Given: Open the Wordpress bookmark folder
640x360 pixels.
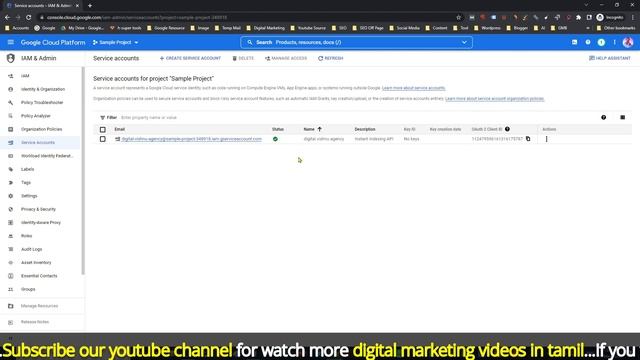Looking at the screenshot, I should pos(487,28).
